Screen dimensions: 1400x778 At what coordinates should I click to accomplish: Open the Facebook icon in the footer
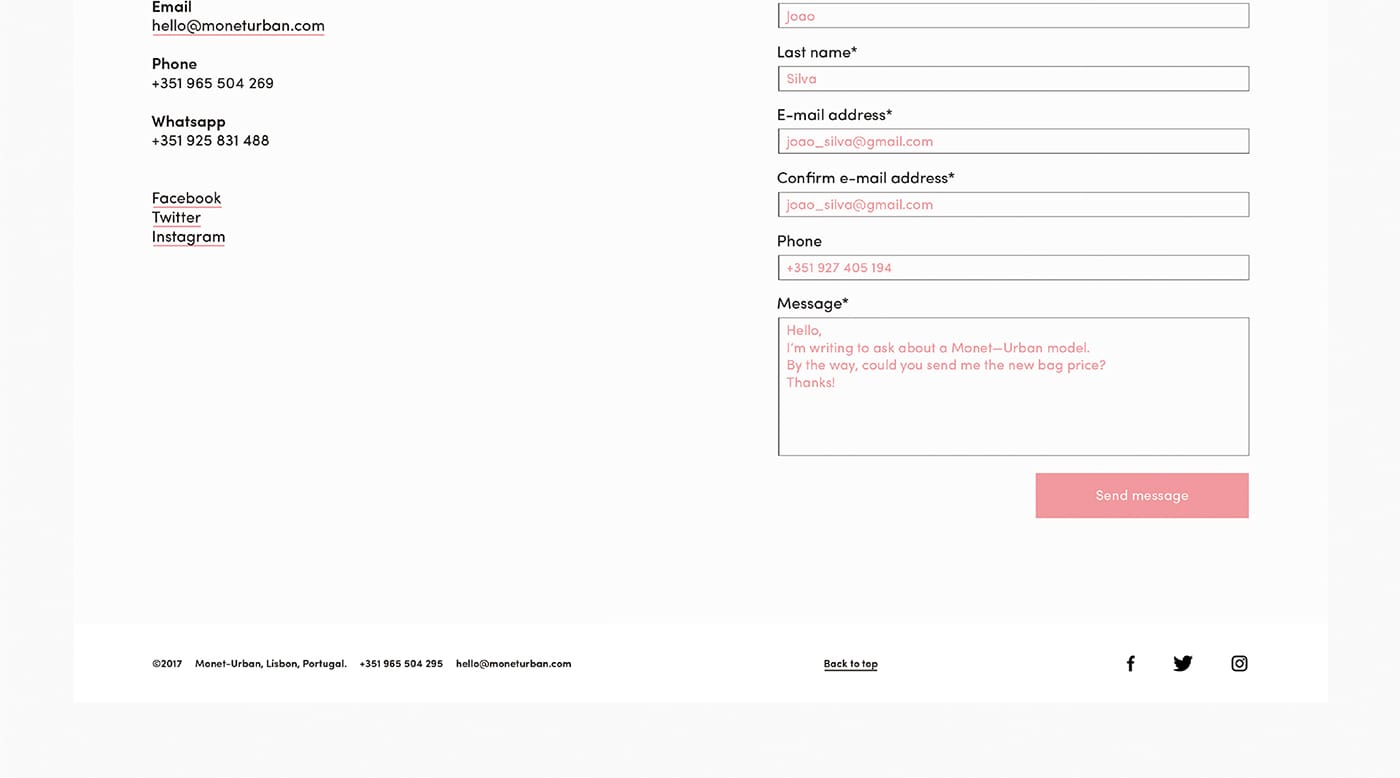click(1130, 663)
